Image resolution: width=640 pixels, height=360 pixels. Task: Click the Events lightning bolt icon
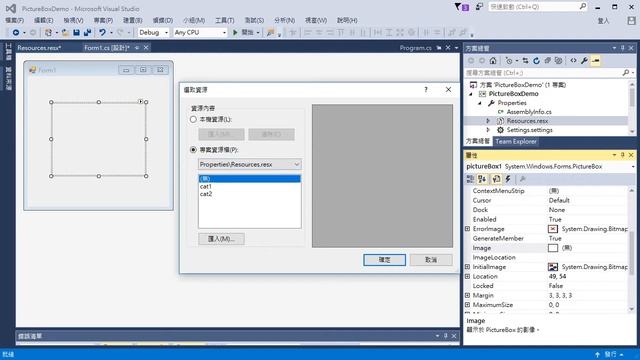pyautogui.click(x=508, y=179)
